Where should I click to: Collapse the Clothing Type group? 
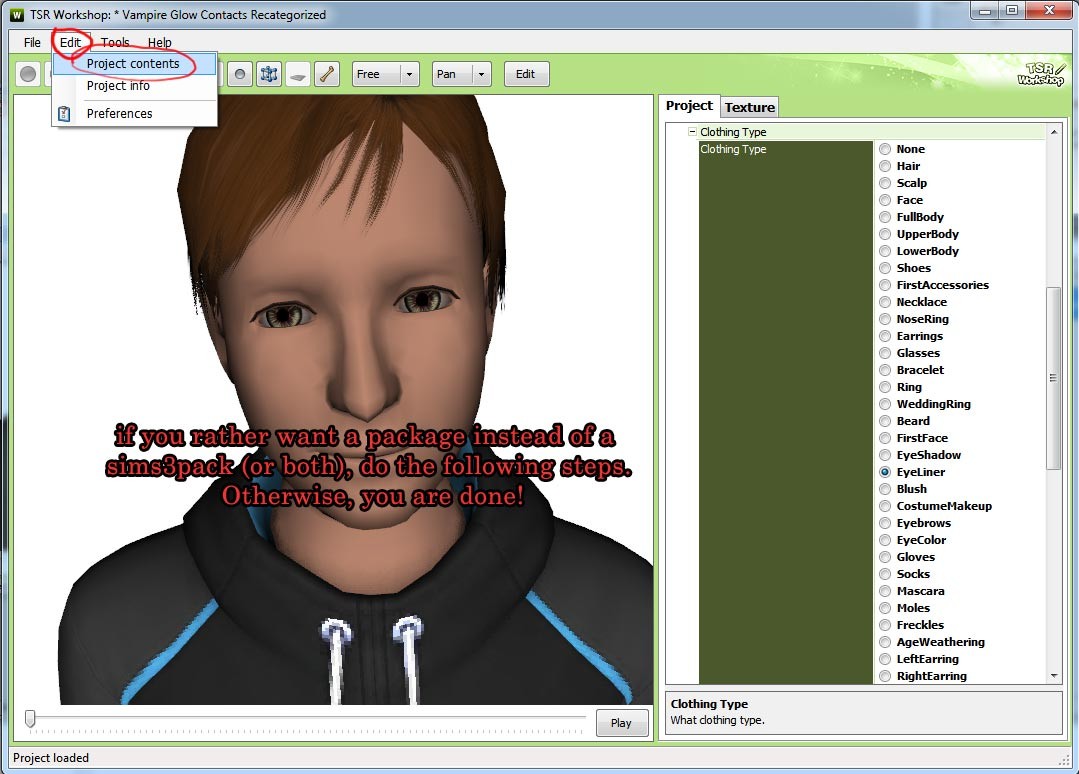(692, 131)
